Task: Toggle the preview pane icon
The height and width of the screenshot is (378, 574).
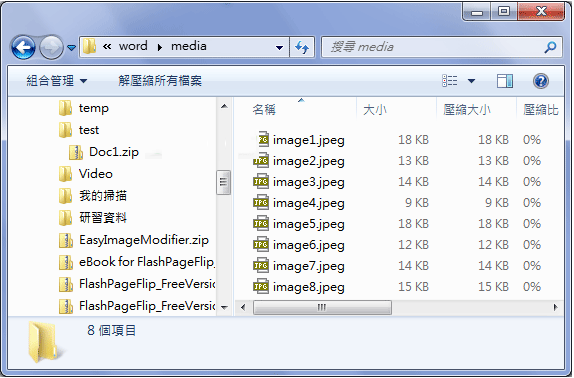Action: coord(504,81)
